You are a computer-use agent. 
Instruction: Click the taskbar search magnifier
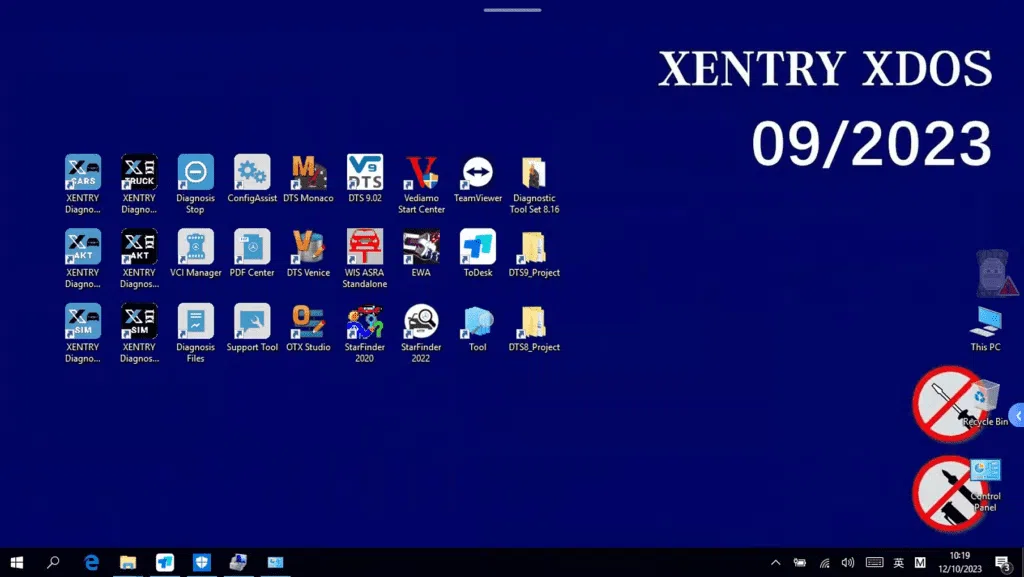click(x=54, y=563)
